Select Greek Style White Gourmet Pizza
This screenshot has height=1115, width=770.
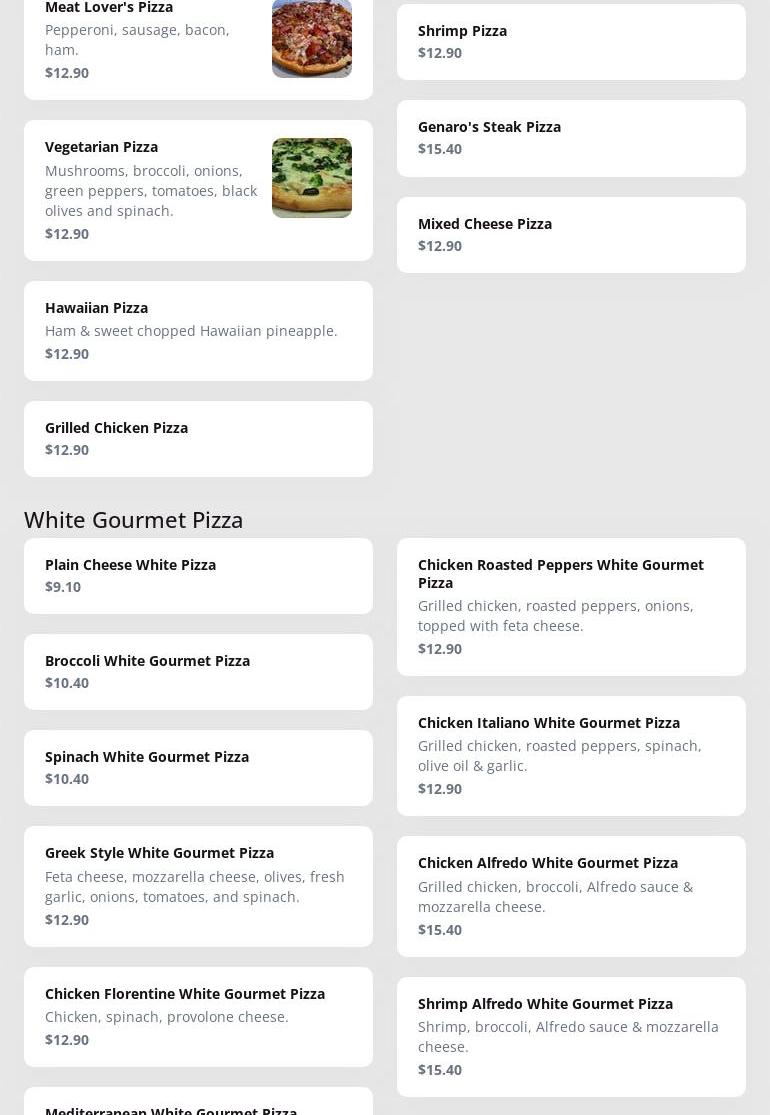click(x=198, y=885)
